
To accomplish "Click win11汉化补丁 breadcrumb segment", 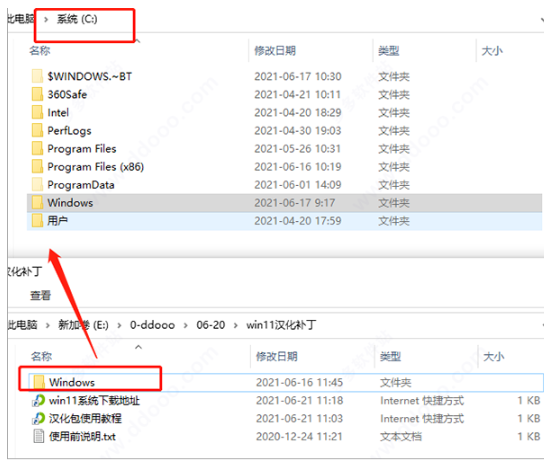I will pos(281,325).
